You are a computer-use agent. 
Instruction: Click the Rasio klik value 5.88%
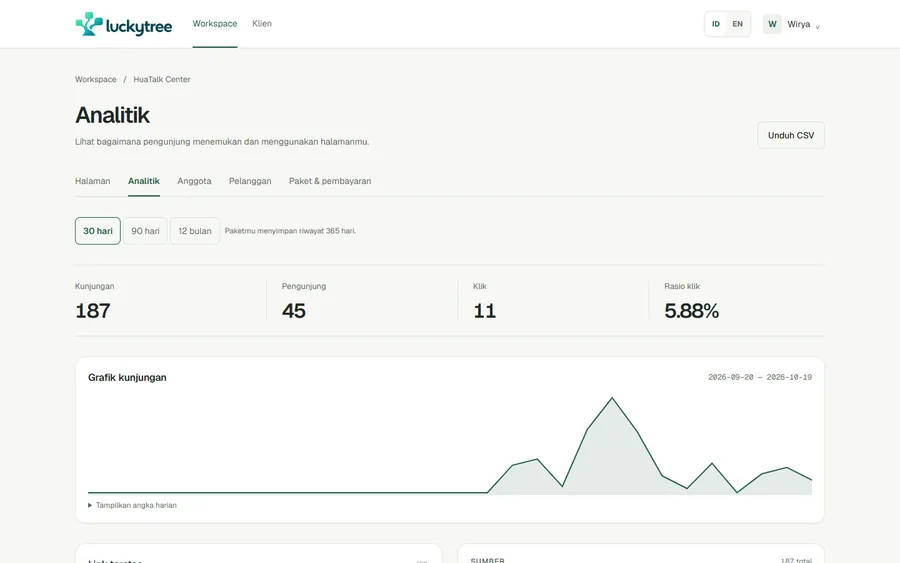(692, 310)
